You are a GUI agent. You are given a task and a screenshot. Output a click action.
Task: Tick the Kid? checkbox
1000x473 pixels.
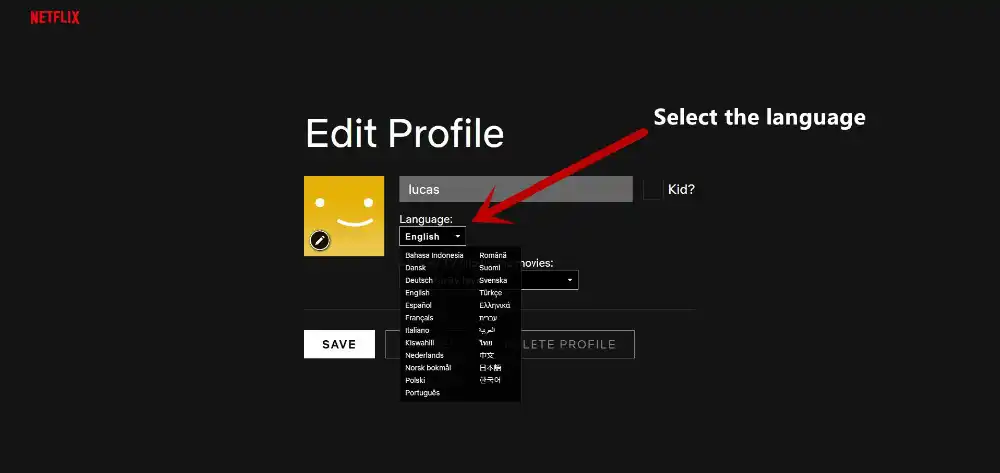(x=653, y=189)
